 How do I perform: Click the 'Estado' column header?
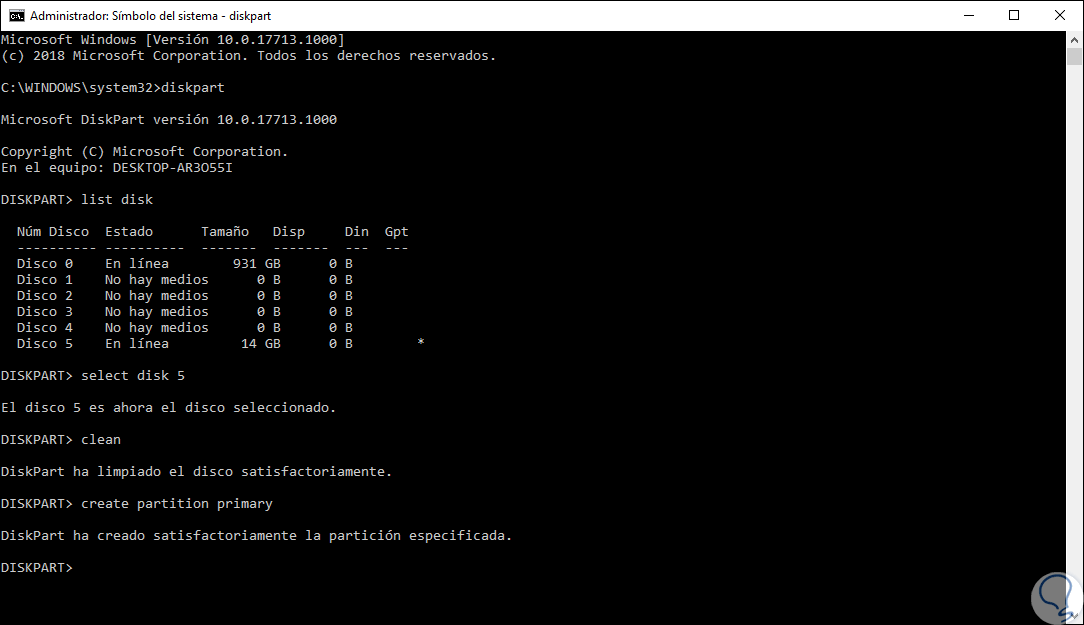[129, 232]
